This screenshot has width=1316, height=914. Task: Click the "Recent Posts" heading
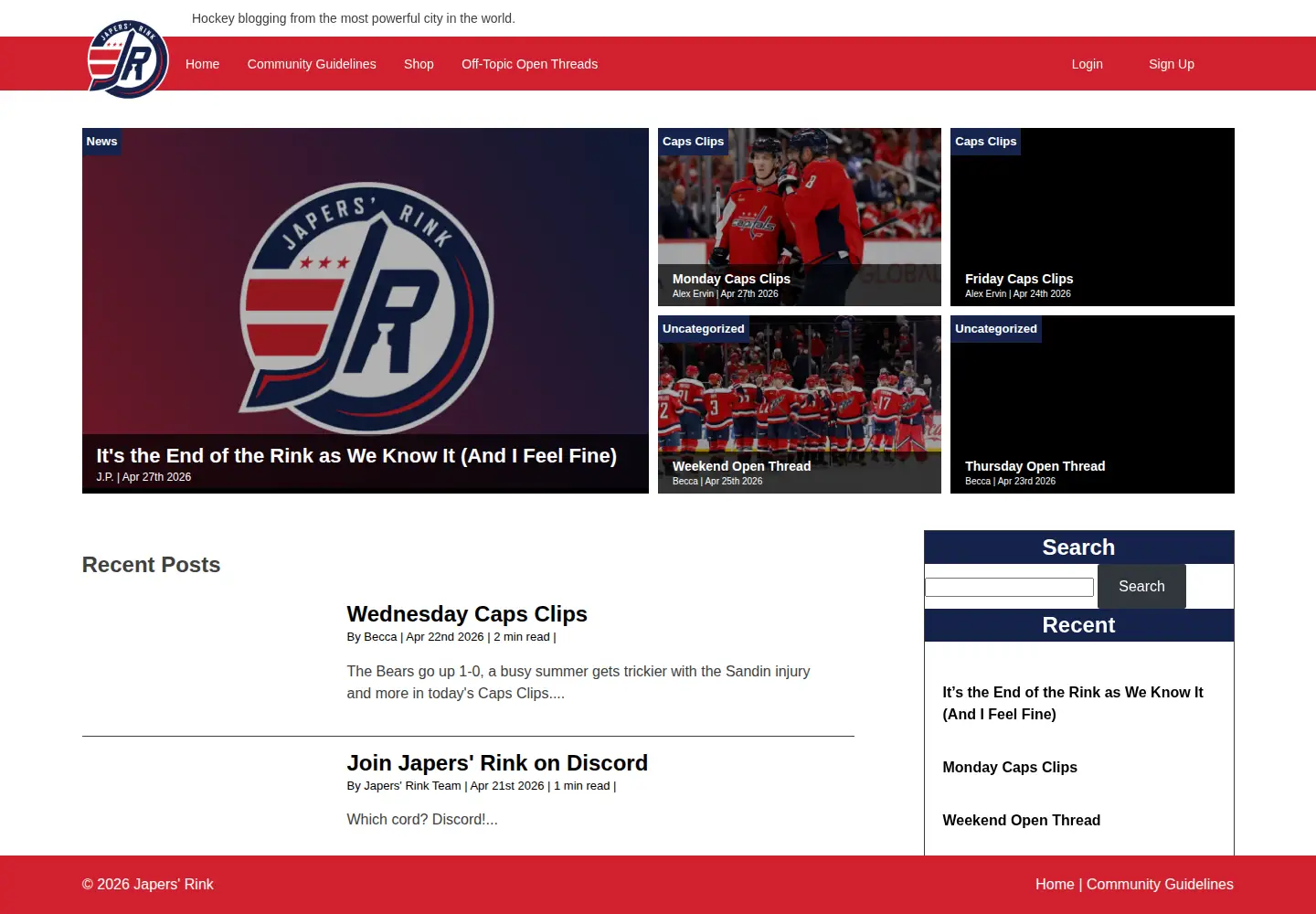pos(151,565)
